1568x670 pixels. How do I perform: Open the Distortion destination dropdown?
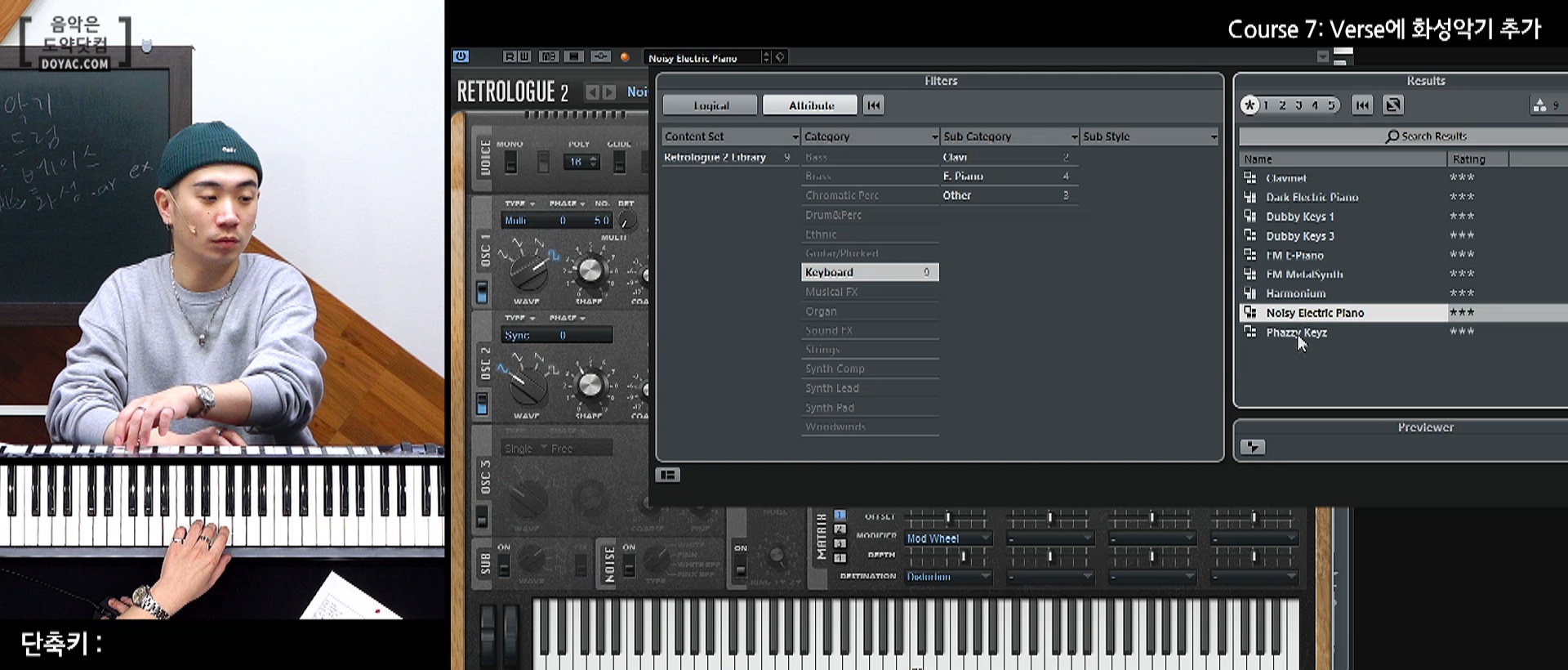[x=948, y=577]
